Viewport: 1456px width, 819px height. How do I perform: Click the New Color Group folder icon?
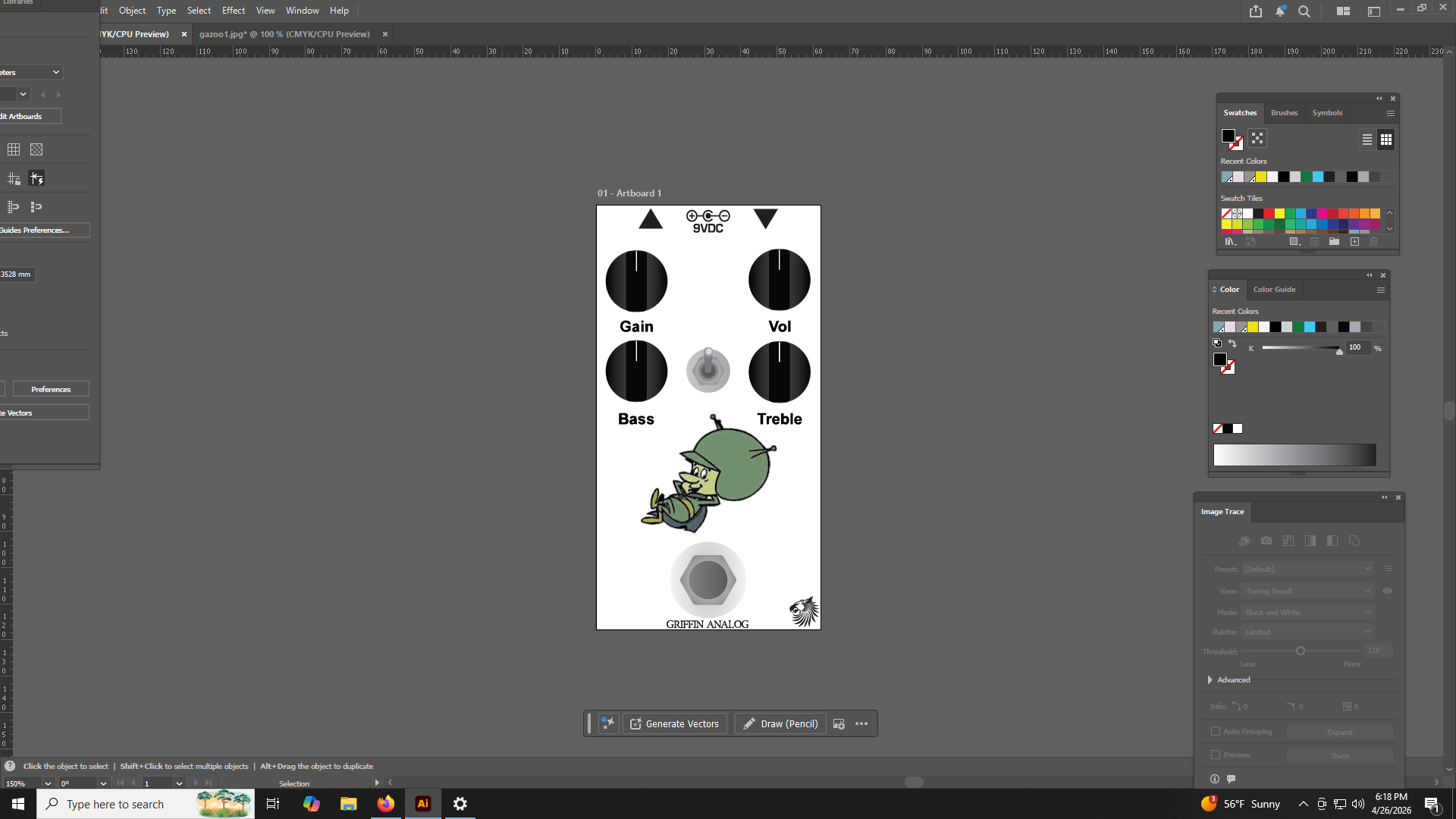click(x=1334, y=242)
